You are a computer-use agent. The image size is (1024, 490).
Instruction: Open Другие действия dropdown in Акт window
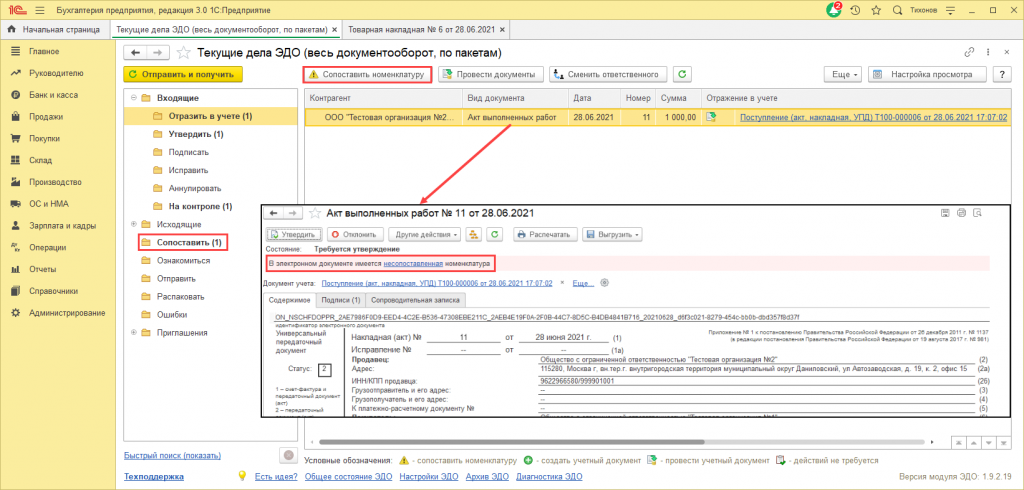[426, 234]
